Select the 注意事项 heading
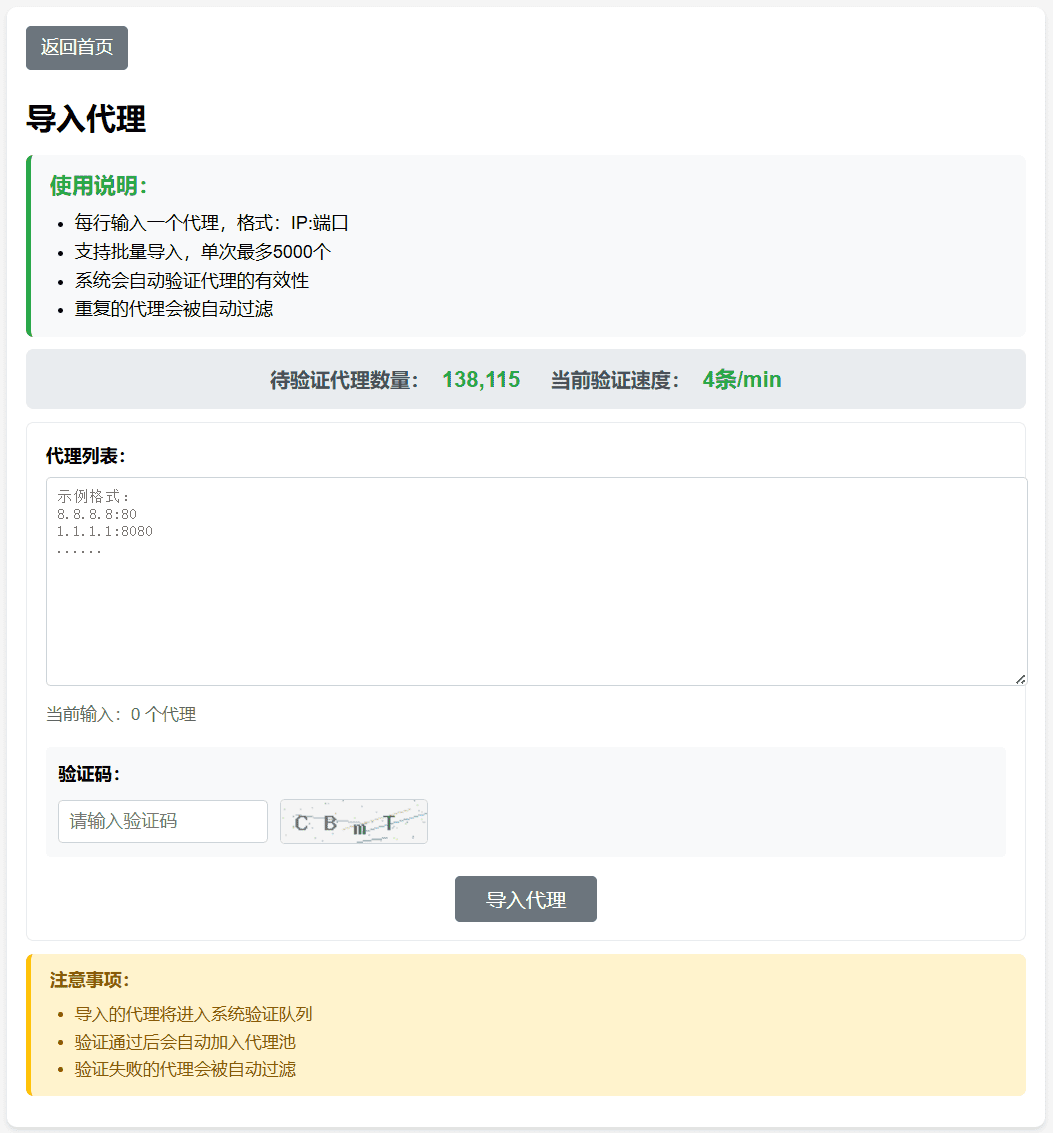Viewport: 1053px width, 1133px height. tap(90, 980)
